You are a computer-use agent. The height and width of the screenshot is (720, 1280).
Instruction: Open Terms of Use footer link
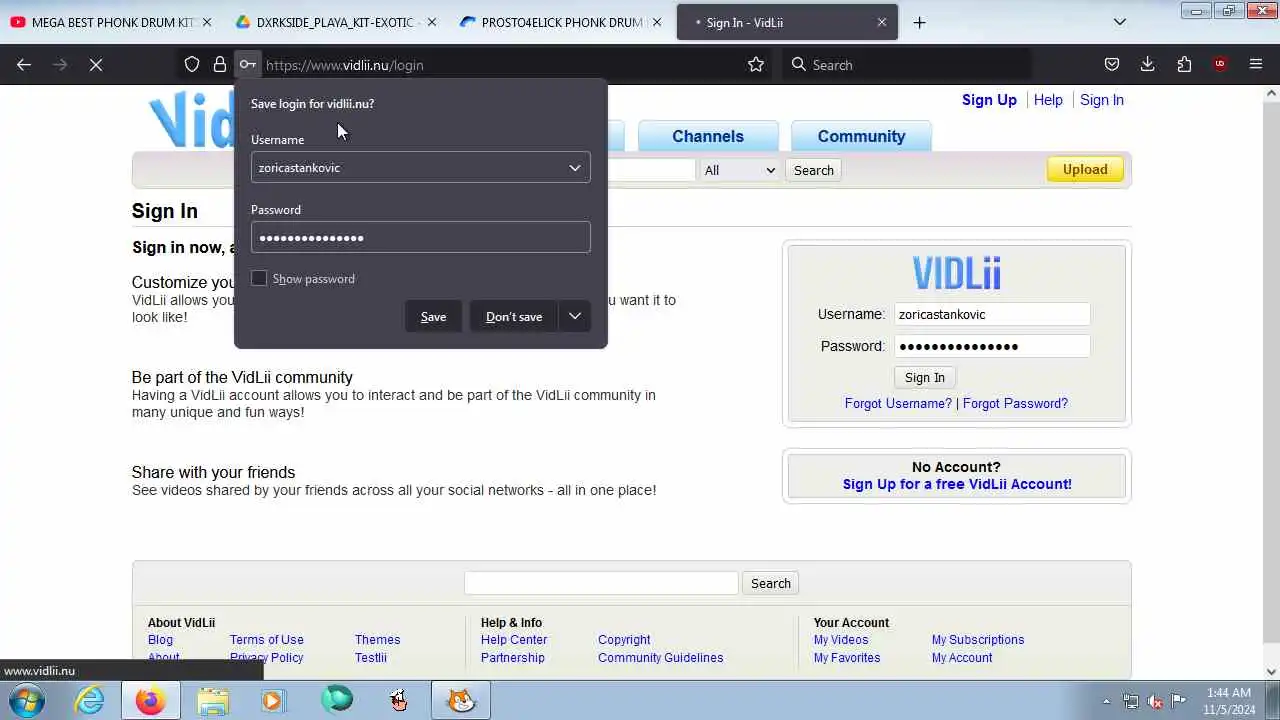(267, 640)
